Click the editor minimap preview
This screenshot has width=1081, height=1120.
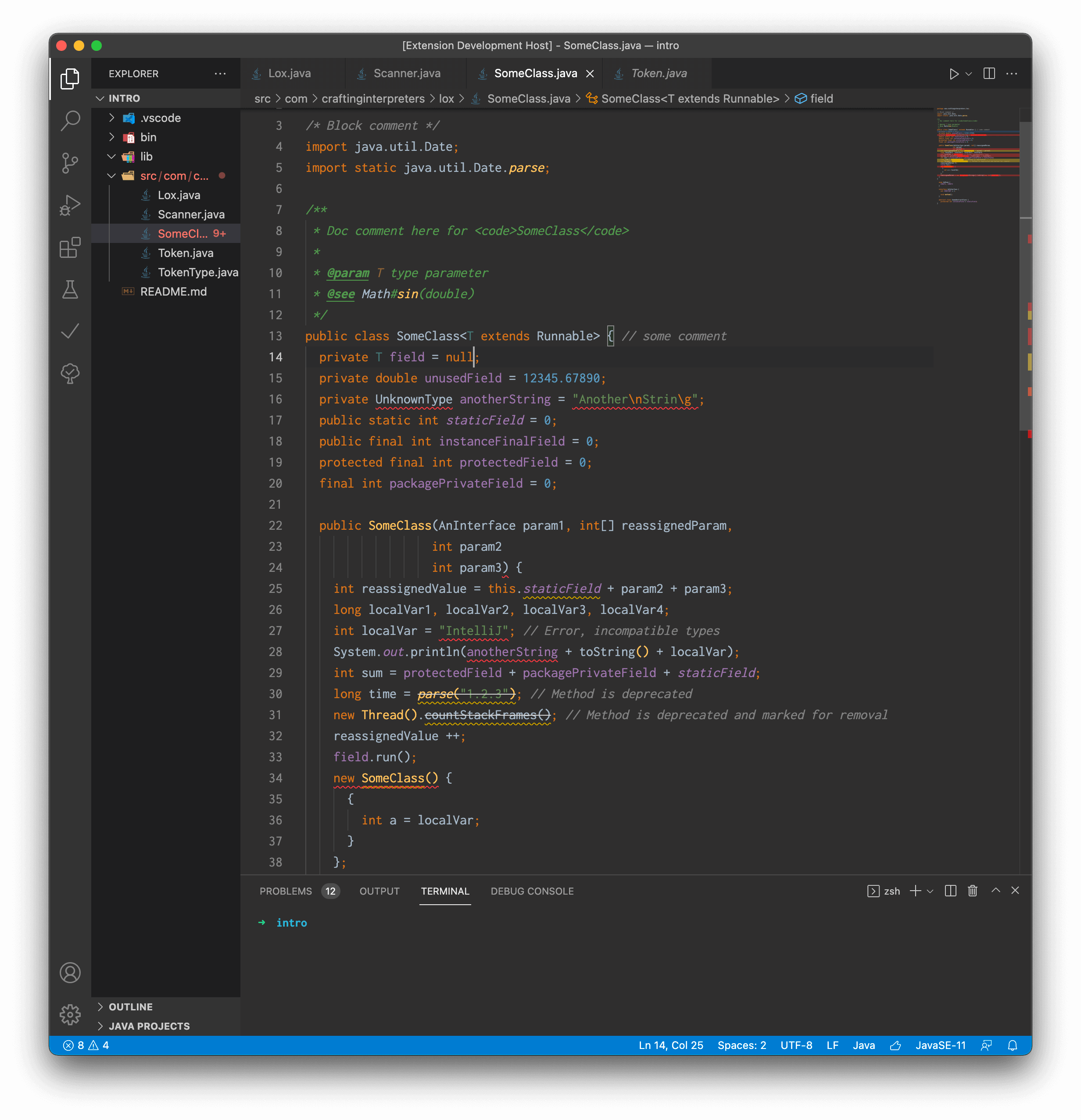click(x=977, y=155)
